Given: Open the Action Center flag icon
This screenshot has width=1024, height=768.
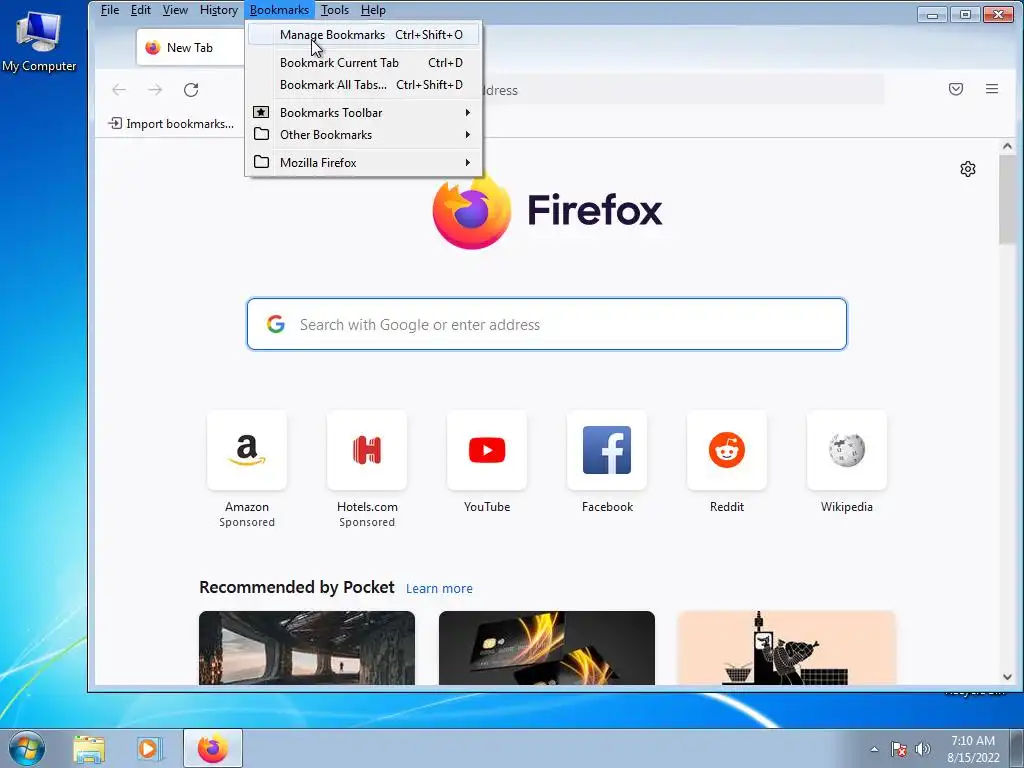Looking at the screenshot, I should [899, 749].
